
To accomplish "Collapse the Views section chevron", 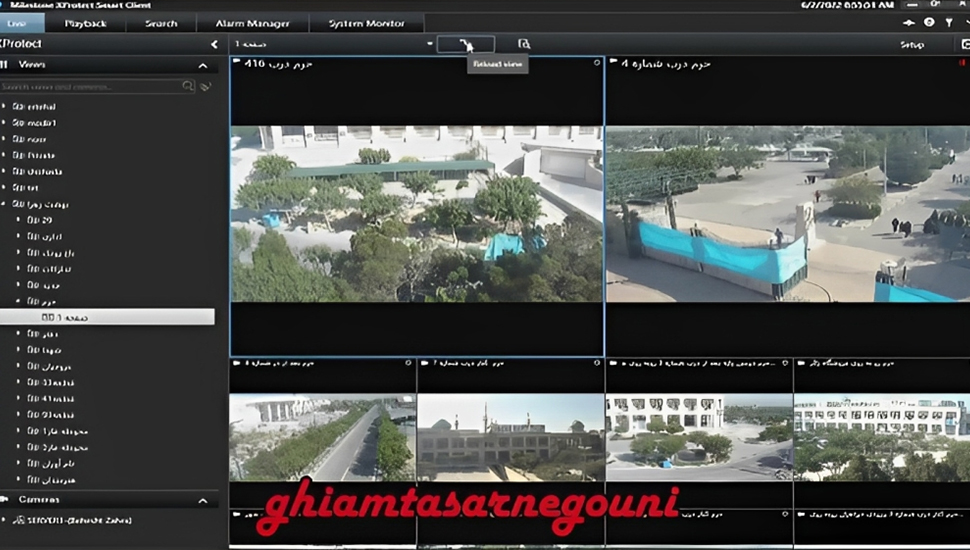I will 203,65.
